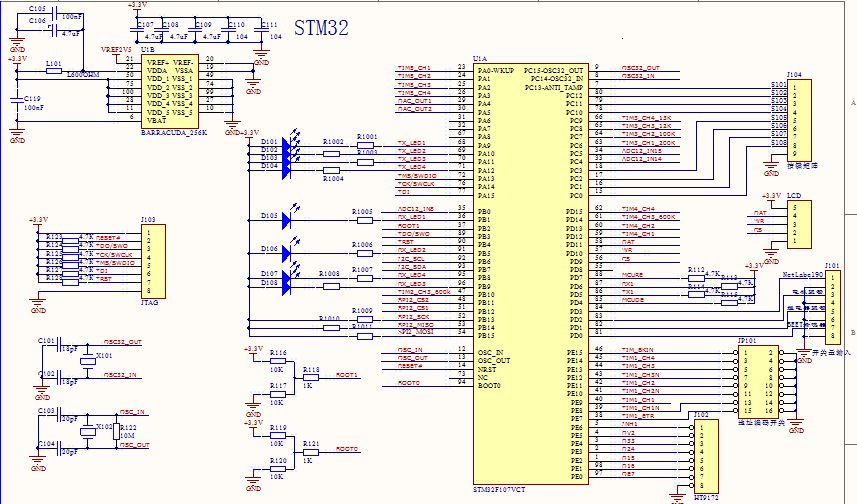Select the OSC32_IN label beside X101

point(120,375)
